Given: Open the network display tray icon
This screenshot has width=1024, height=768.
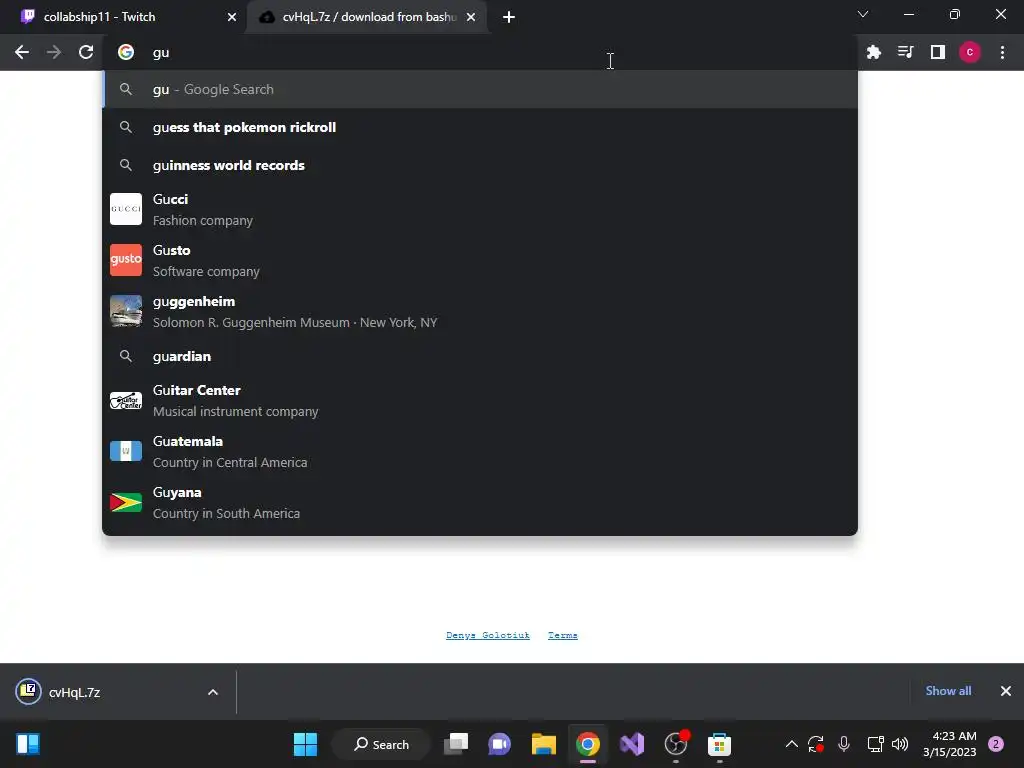Looking at the screenshot, I should 875,744.
